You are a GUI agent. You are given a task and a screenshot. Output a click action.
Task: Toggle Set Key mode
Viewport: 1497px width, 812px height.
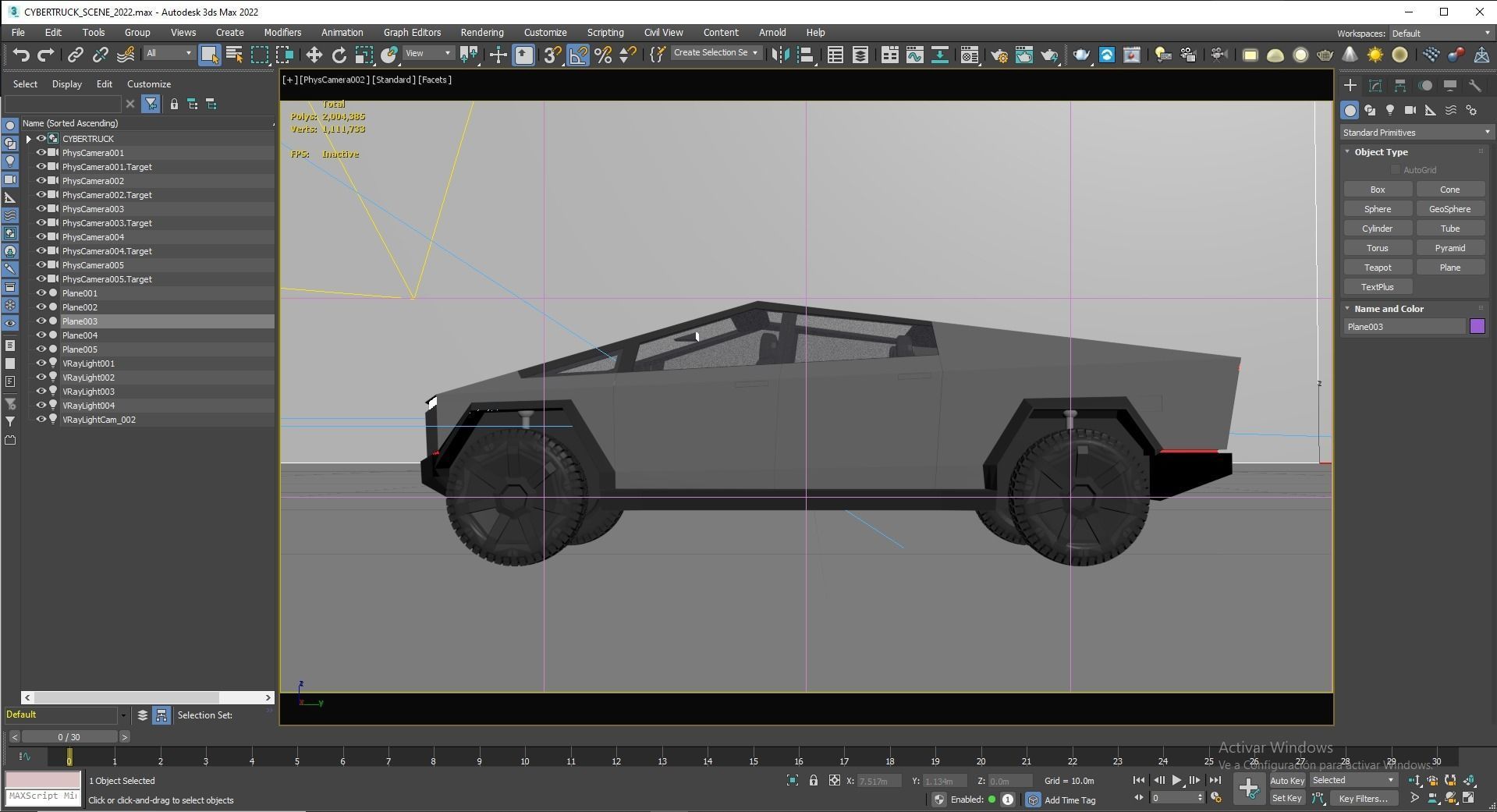point(1287,798)
